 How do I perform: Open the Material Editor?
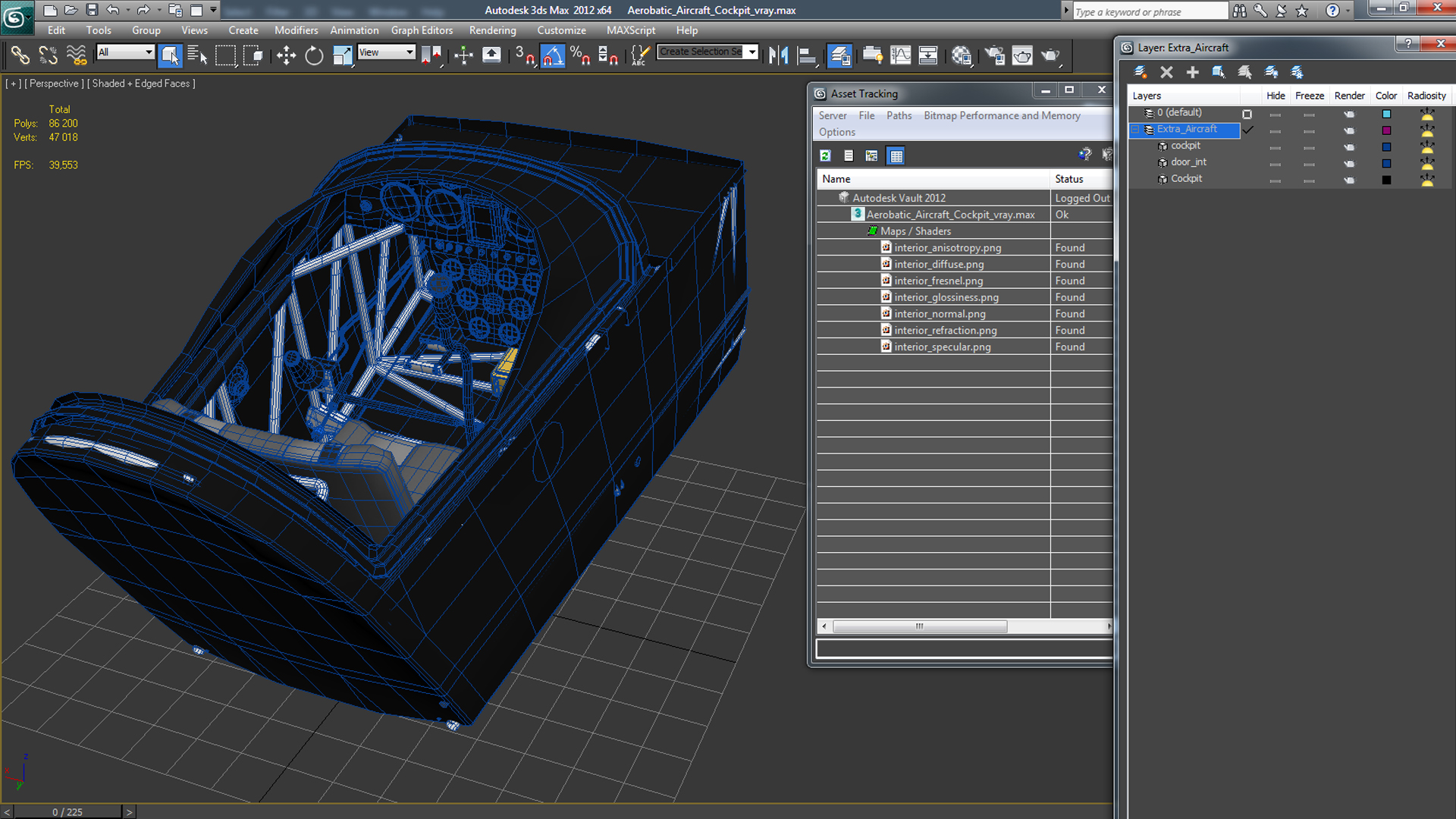[962, 55]
